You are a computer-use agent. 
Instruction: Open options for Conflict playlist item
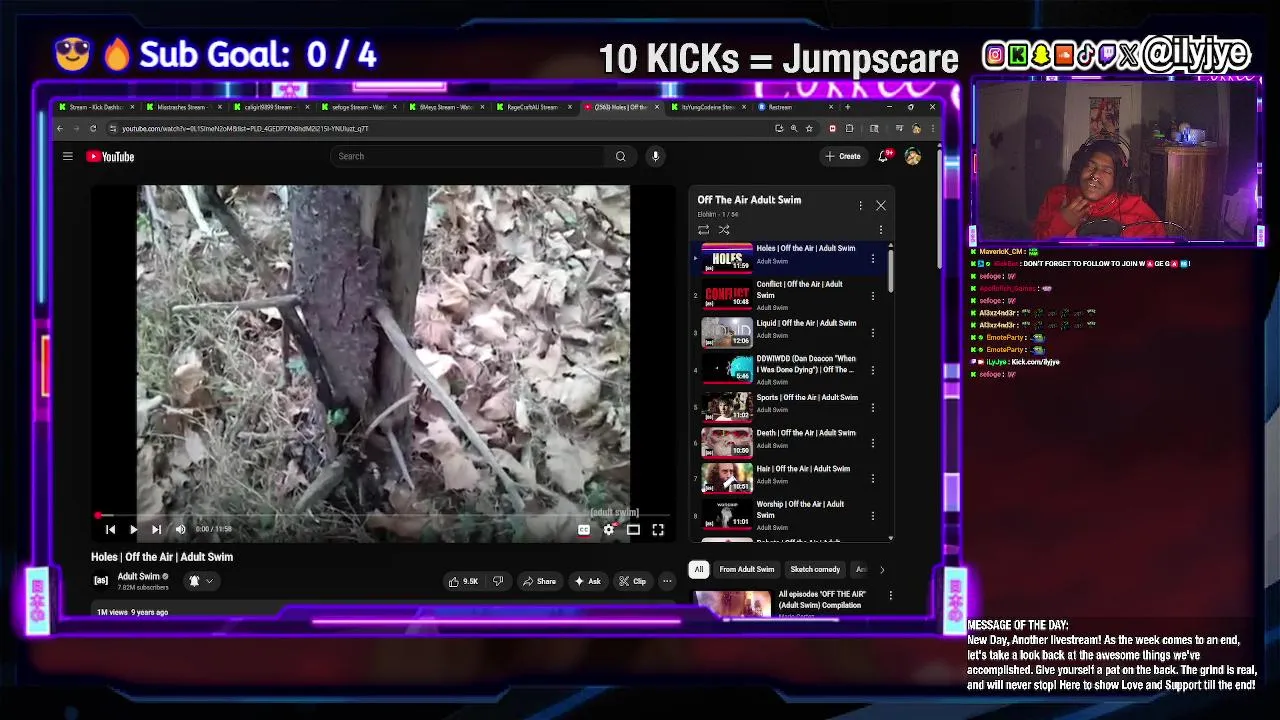[x=873, y=296]
